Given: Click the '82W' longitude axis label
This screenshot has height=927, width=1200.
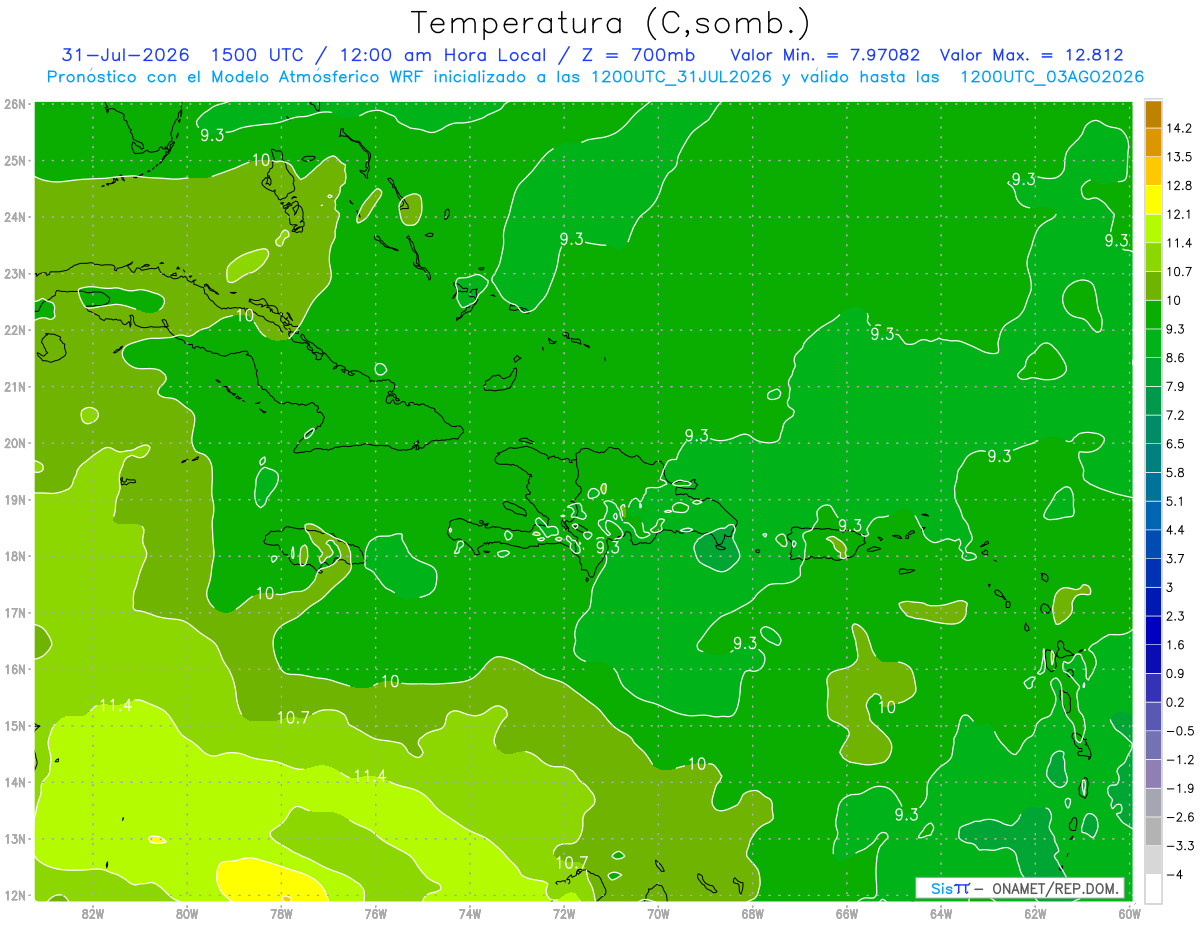Looking at the screenshot, I should click(93, 912).
